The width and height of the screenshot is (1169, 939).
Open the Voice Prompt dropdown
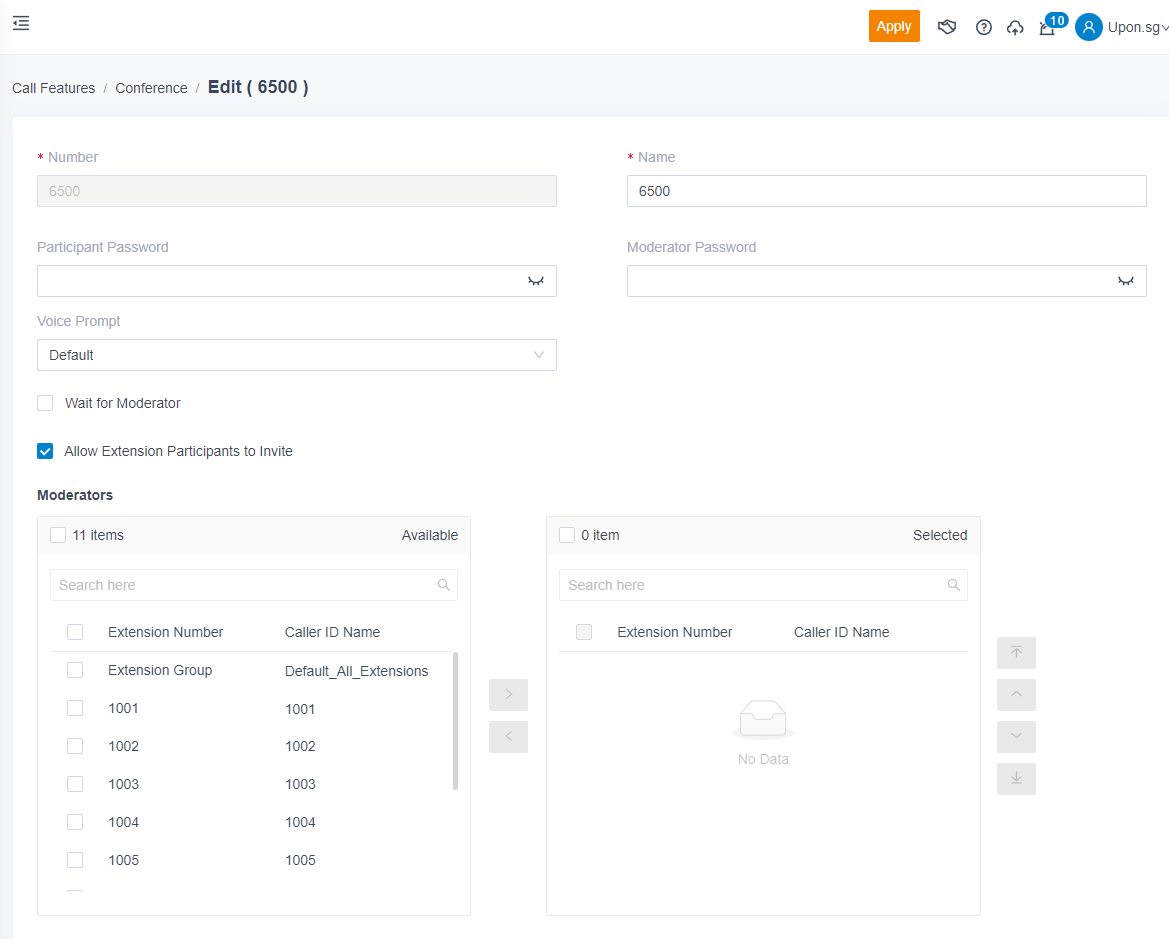296,355
